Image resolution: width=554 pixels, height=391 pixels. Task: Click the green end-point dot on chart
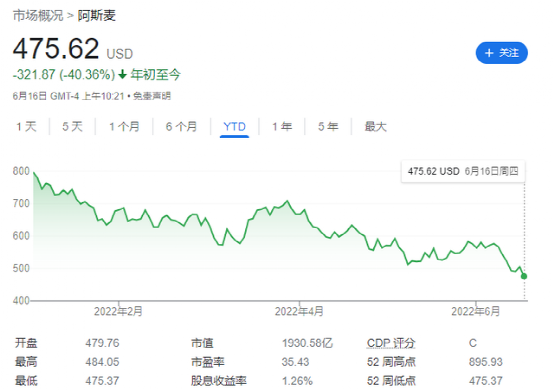pos(524,276)
